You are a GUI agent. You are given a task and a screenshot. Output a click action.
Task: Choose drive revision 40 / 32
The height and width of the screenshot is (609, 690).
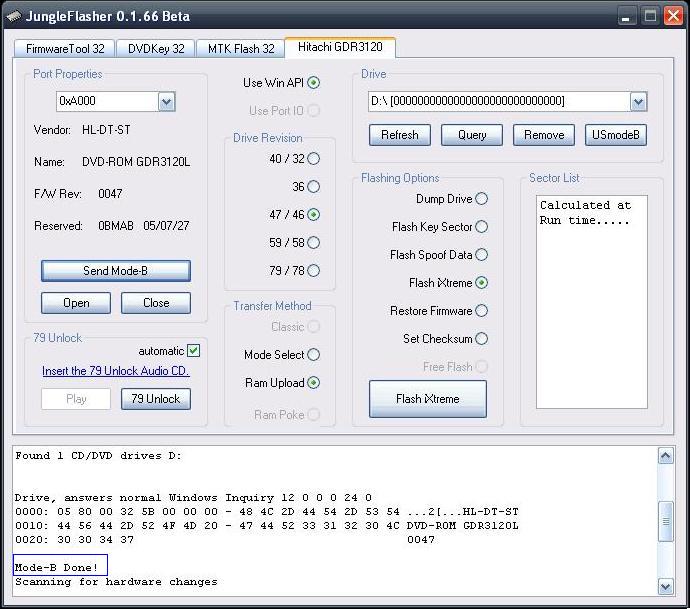314,158
